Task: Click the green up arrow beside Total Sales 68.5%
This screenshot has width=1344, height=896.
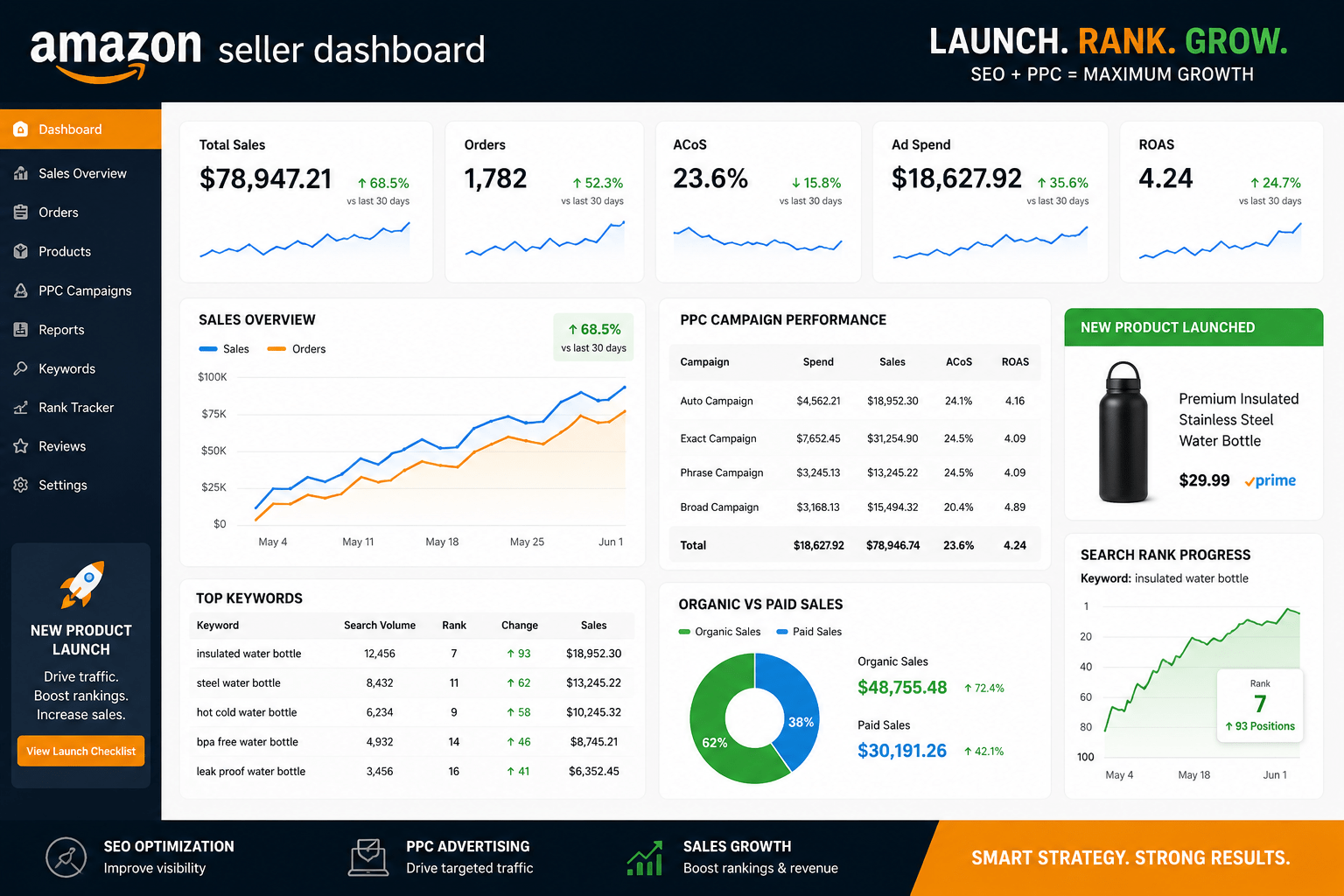Action: [362, 183]
